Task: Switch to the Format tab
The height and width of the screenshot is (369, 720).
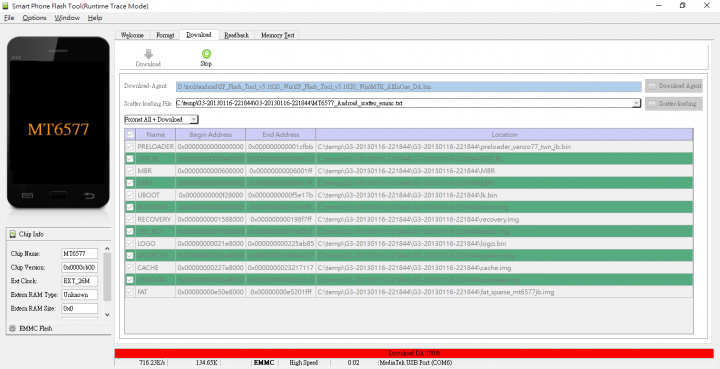Action: tap(165, 35)
